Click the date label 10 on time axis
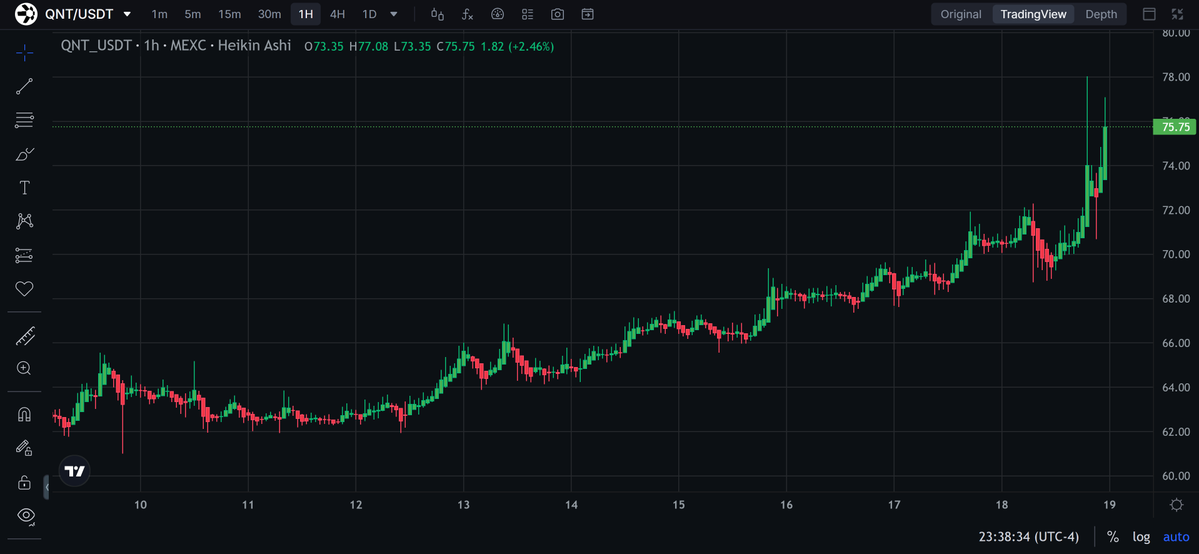Viewport: 1199px width, 554px height. (x=140, y=504)
